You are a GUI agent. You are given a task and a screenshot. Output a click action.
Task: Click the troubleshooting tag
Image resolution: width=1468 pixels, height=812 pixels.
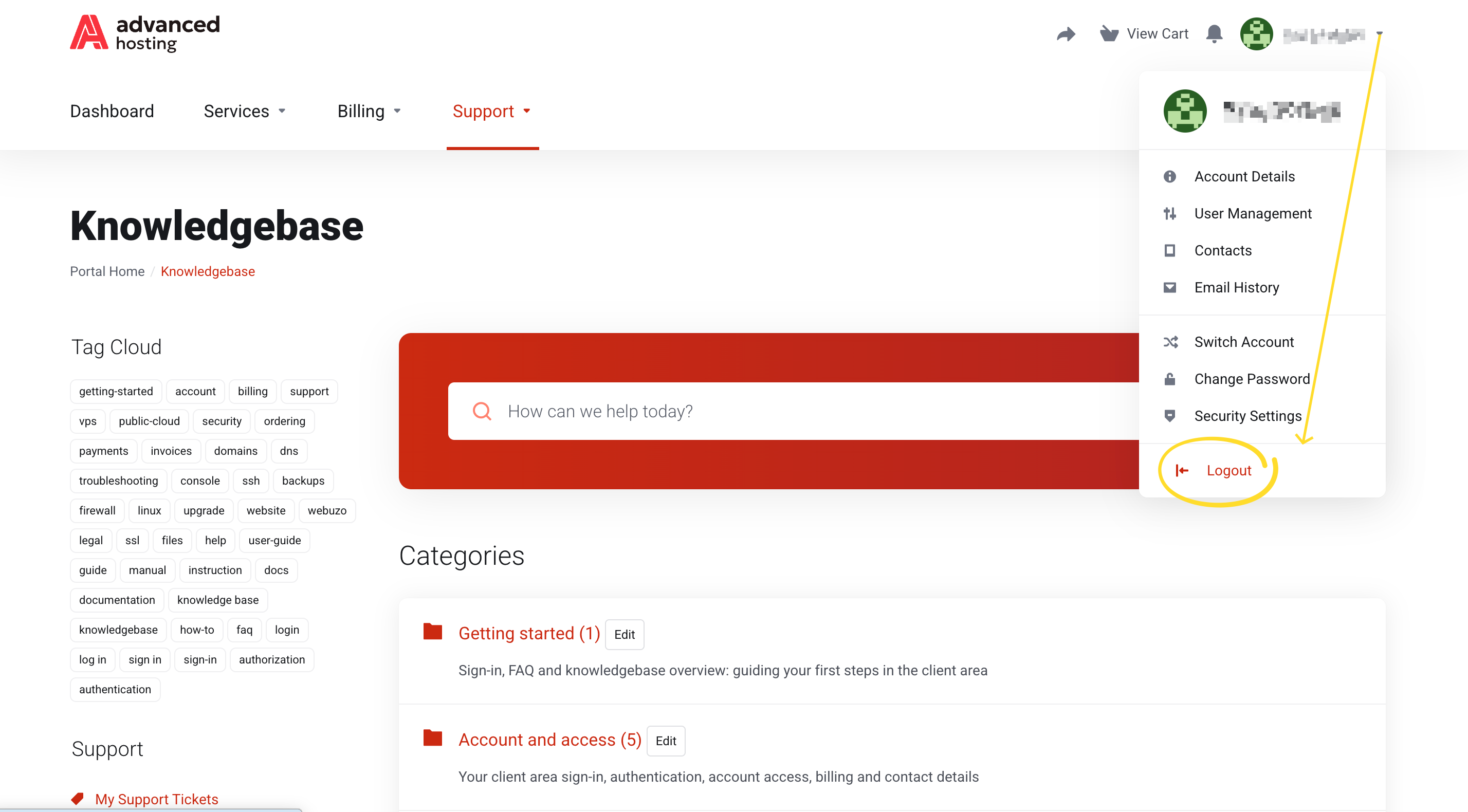(119, 481)
